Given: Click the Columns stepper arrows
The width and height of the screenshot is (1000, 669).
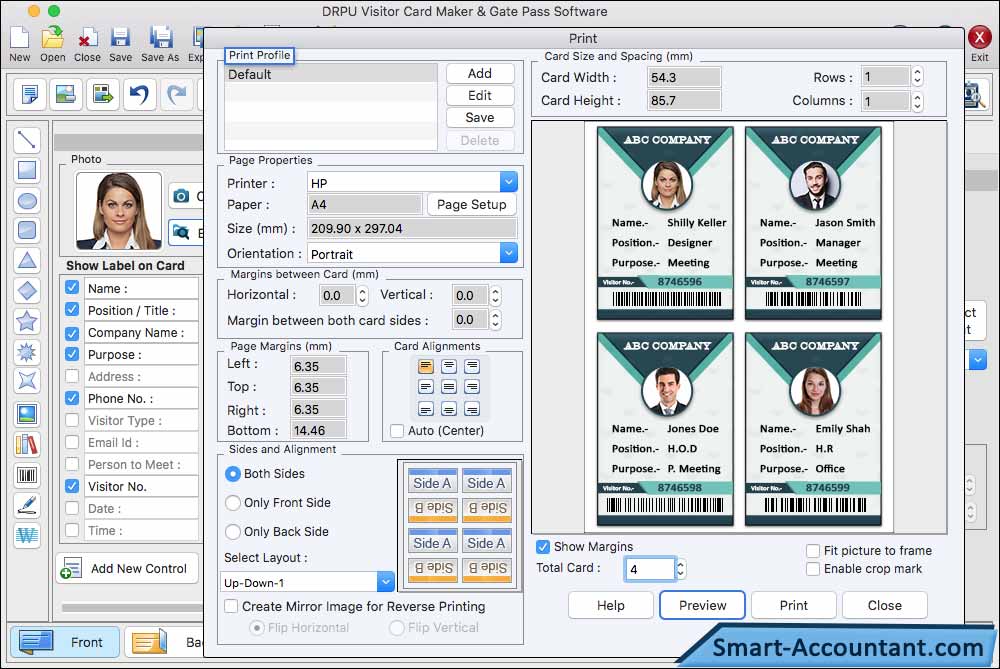Looking at the screenshot, I should tap(917, 101).
